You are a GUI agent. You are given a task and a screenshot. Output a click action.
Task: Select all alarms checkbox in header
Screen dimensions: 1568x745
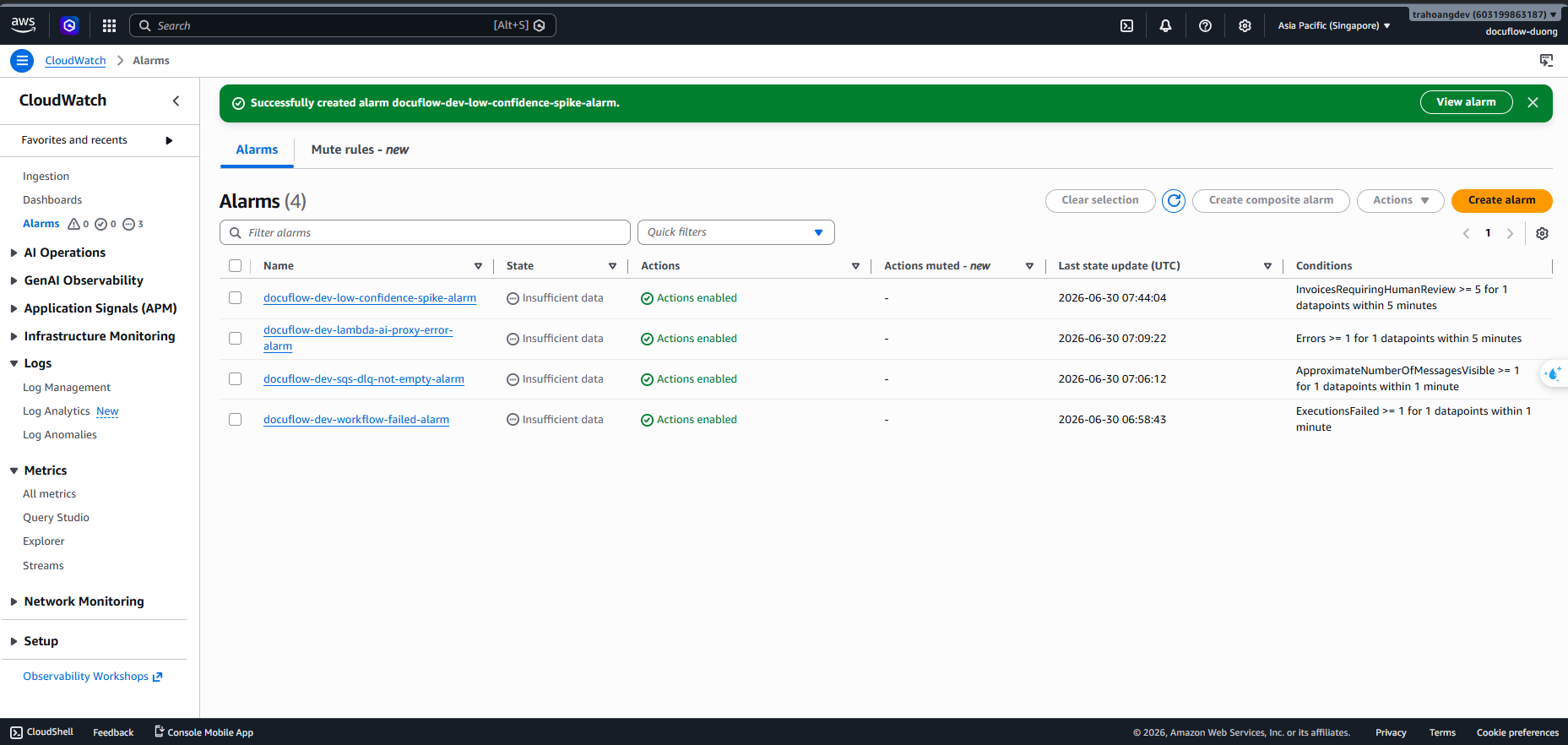coord(236,266)
